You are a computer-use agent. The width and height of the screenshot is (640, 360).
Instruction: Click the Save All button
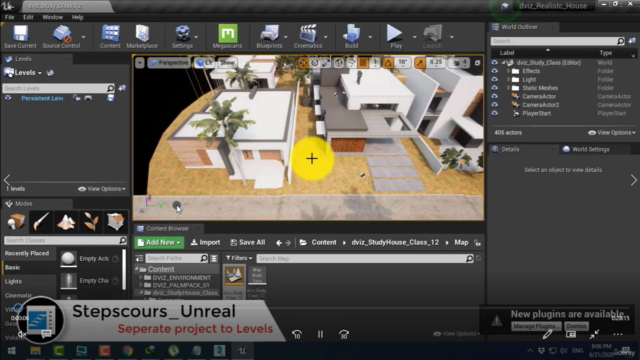[x=248, y=242]
